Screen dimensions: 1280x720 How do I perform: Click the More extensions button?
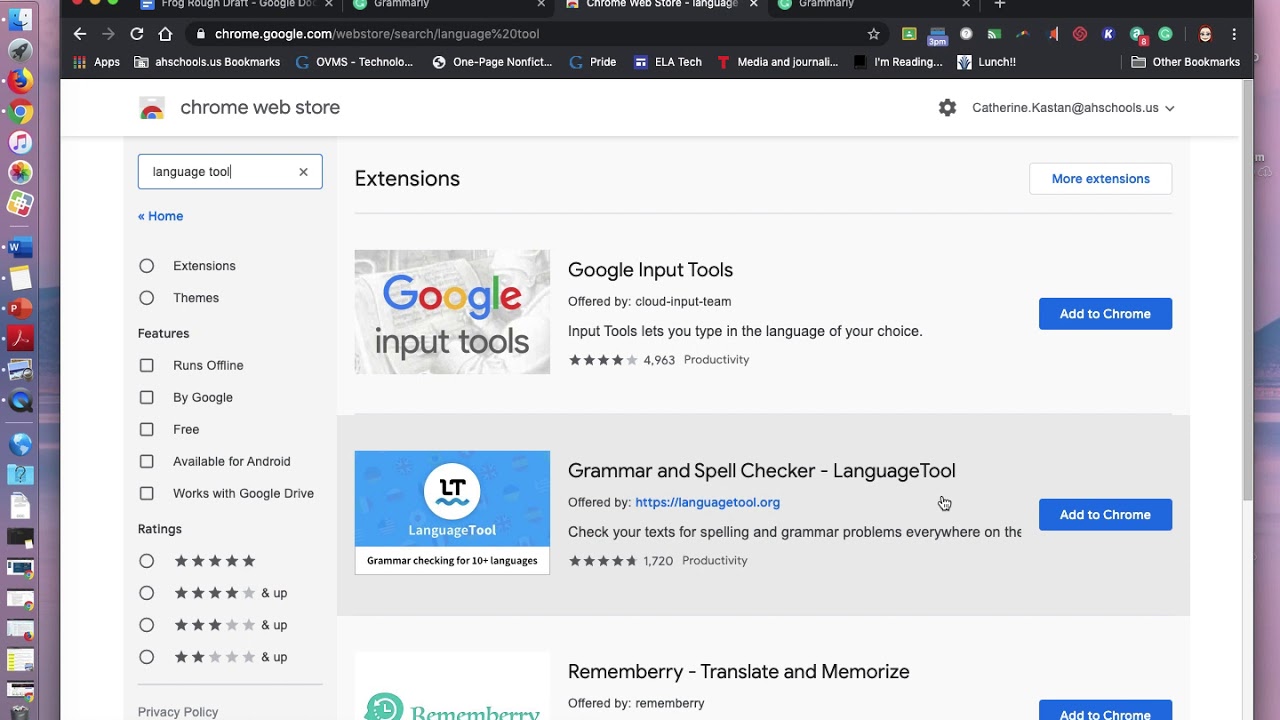click(1100, 179)
